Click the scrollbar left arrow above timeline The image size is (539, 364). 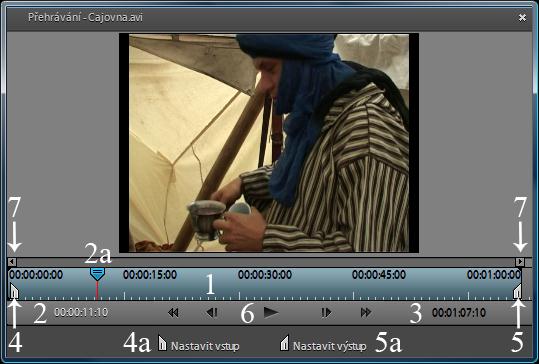(x=12, y=262)
